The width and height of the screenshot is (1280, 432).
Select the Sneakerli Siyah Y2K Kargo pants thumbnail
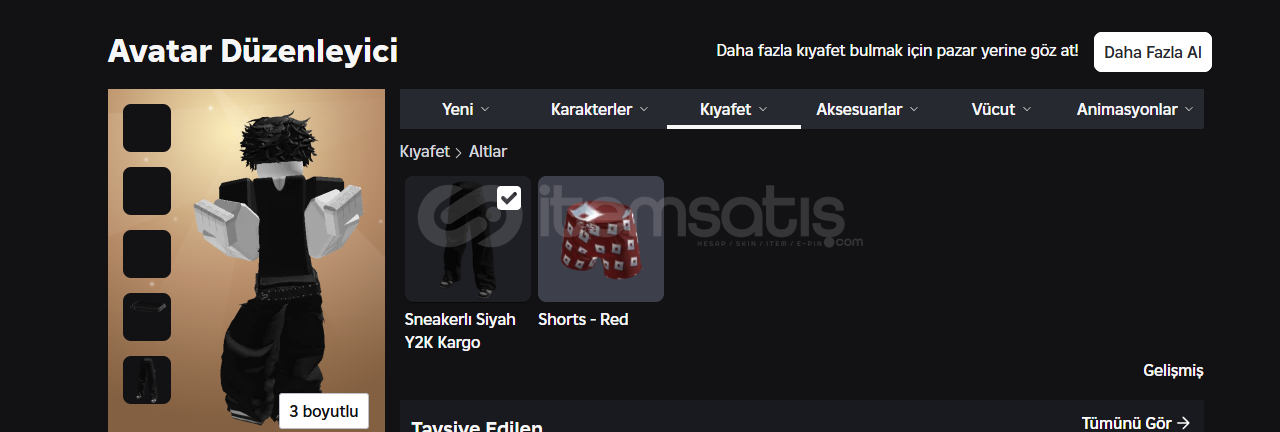point(467,239)
